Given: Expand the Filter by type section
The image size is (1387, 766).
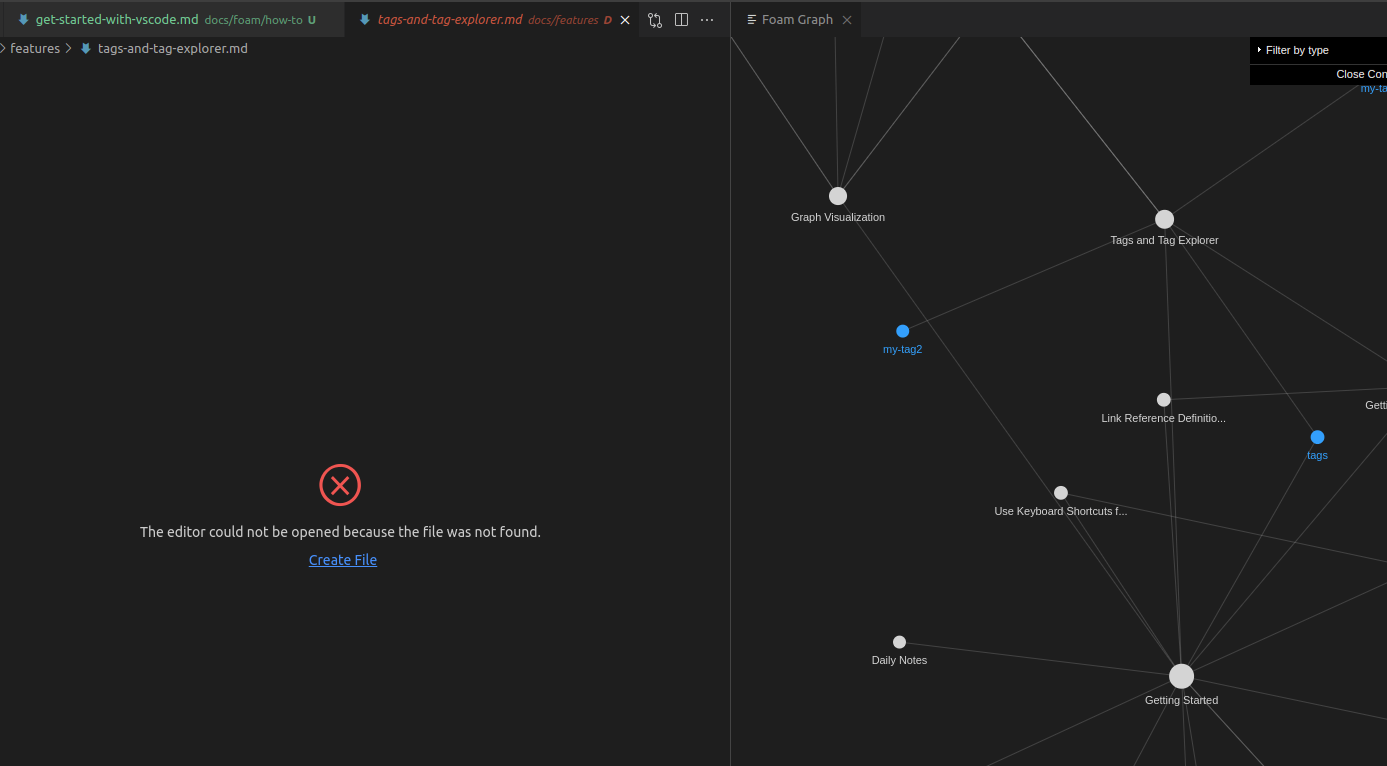Looking at the screenshot, I should tap(1295, 49).
